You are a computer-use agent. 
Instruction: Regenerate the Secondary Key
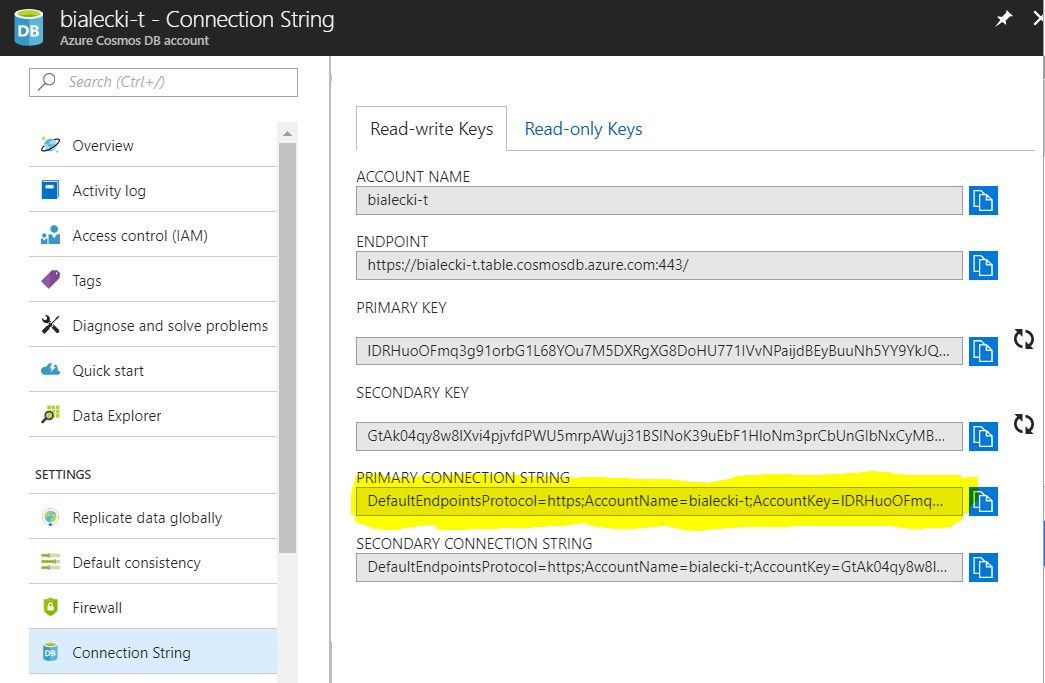click(x=1024, y=424)
